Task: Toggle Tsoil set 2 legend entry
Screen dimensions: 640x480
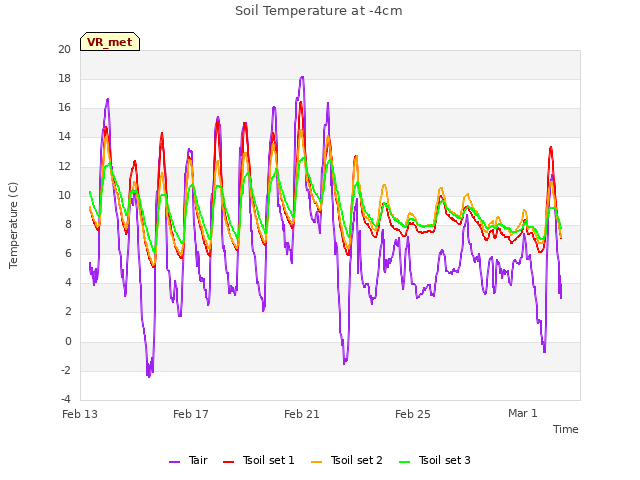Action: (347, 460)
